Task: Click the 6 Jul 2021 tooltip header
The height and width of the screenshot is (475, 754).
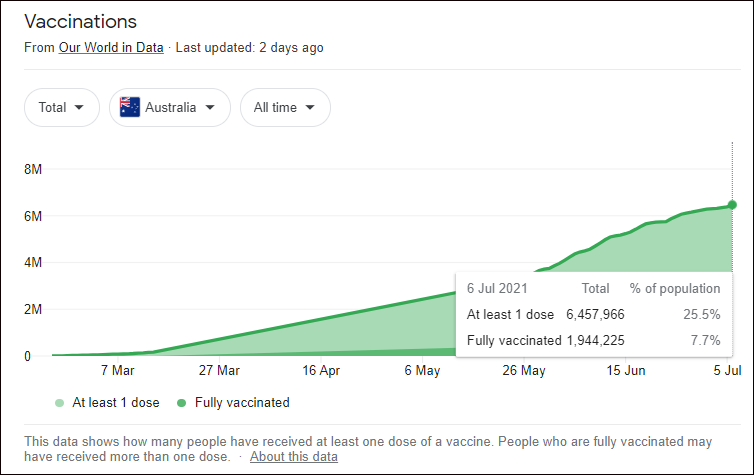Action: 496,288
